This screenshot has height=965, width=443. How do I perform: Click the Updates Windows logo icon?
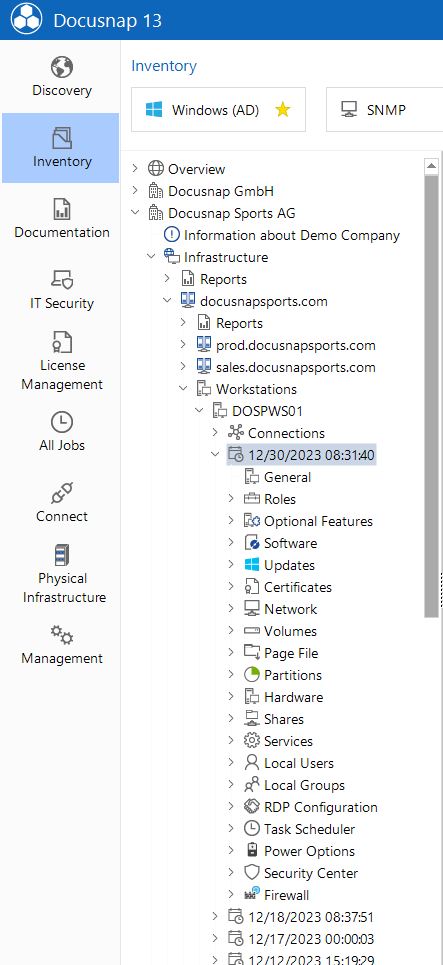click(x=252, y=565)
